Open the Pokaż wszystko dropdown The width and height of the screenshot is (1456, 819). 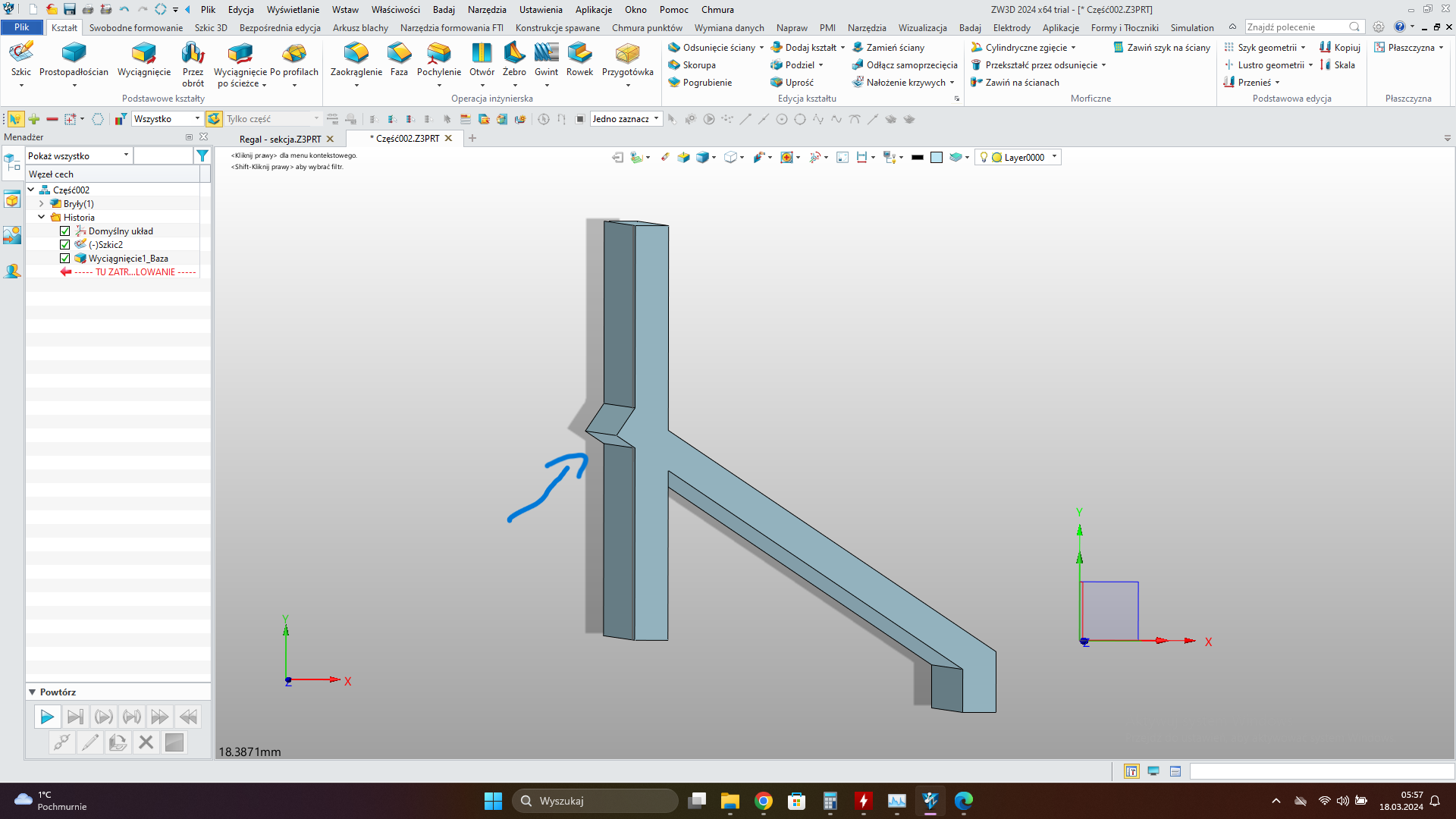click(x=79, y=155)
